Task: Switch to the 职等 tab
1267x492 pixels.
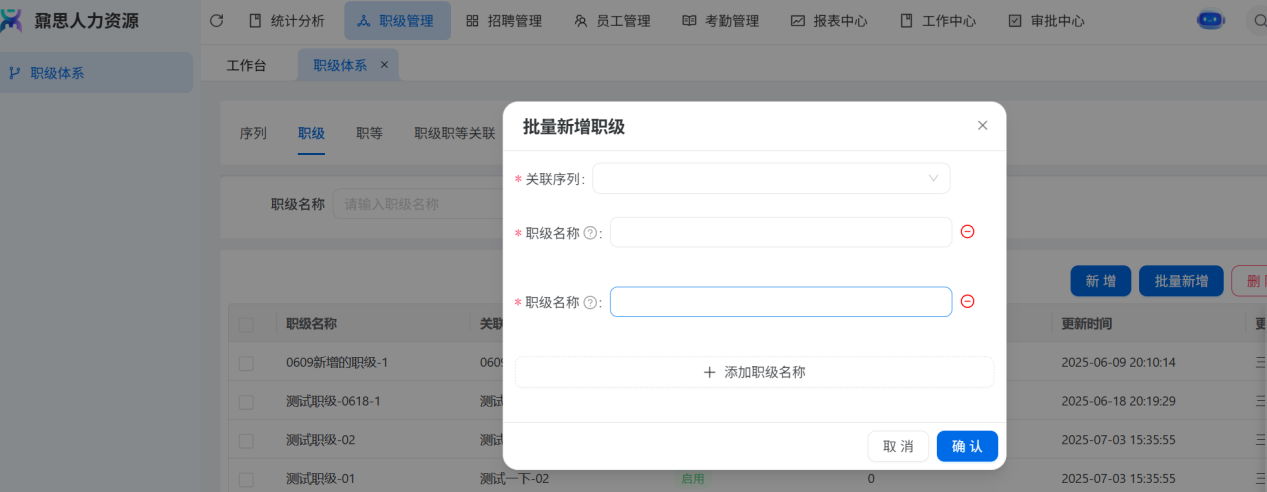Action: 369,133
